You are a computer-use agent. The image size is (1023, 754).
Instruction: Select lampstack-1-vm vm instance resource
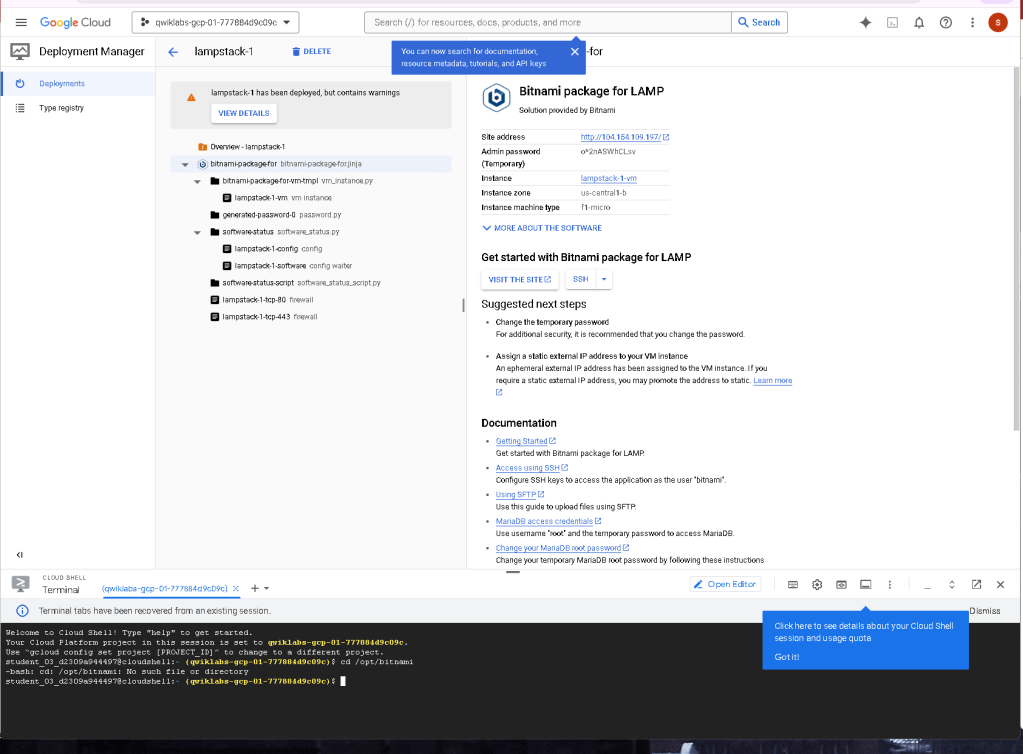277,198
